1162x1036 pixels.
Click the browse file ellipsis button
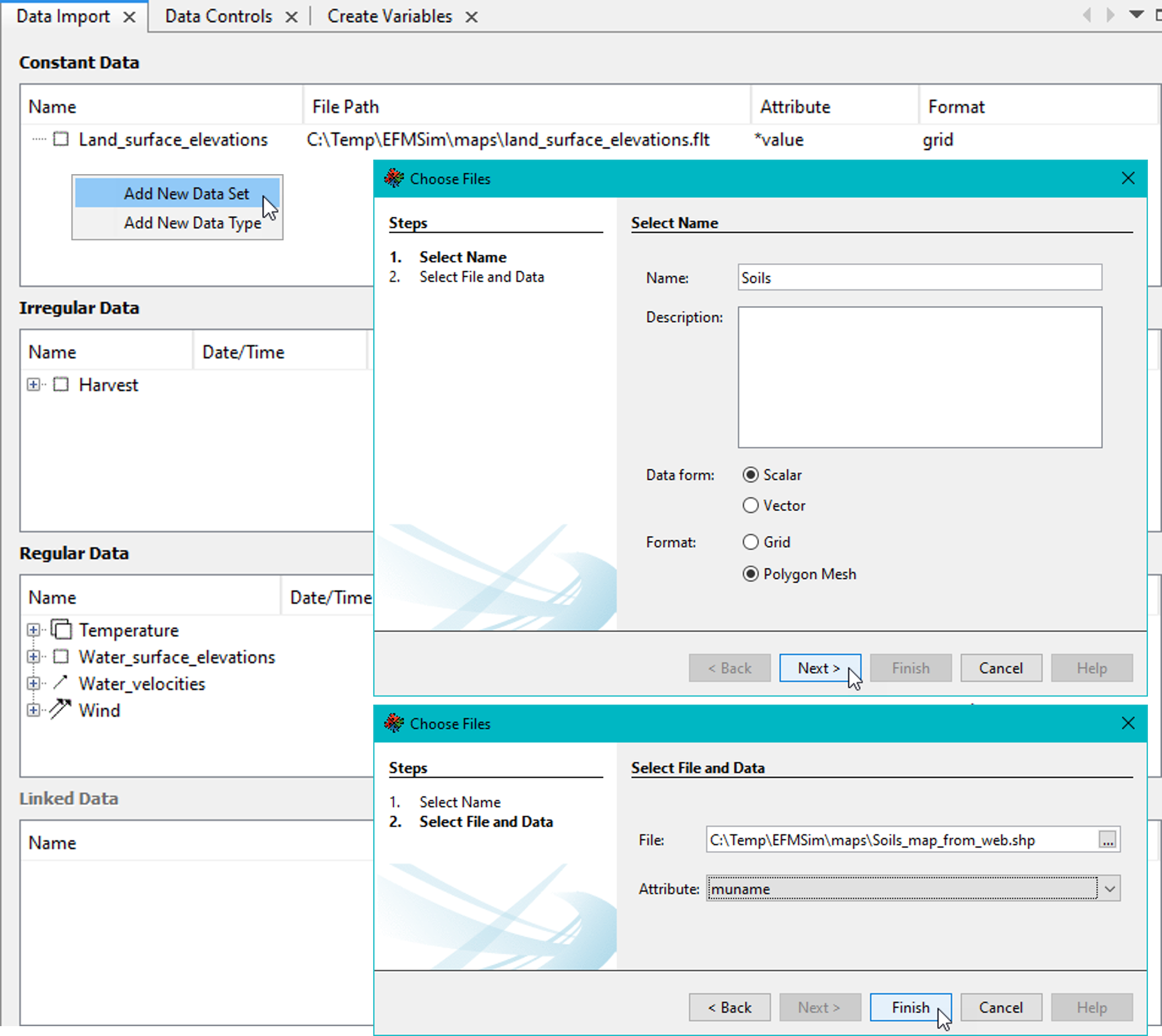[x=1107, y=840]
